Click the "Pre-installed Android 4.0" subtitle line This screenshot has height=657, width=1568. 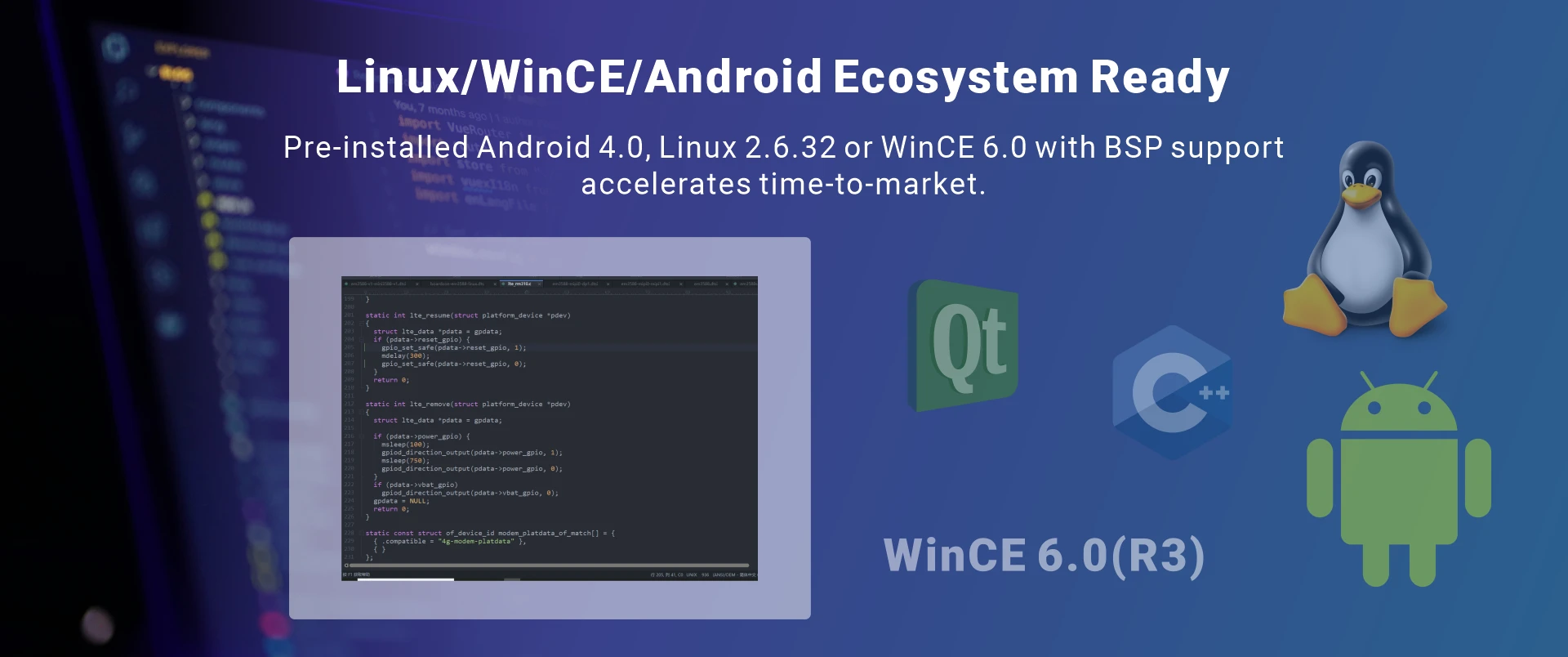click(x=783, y=147)
